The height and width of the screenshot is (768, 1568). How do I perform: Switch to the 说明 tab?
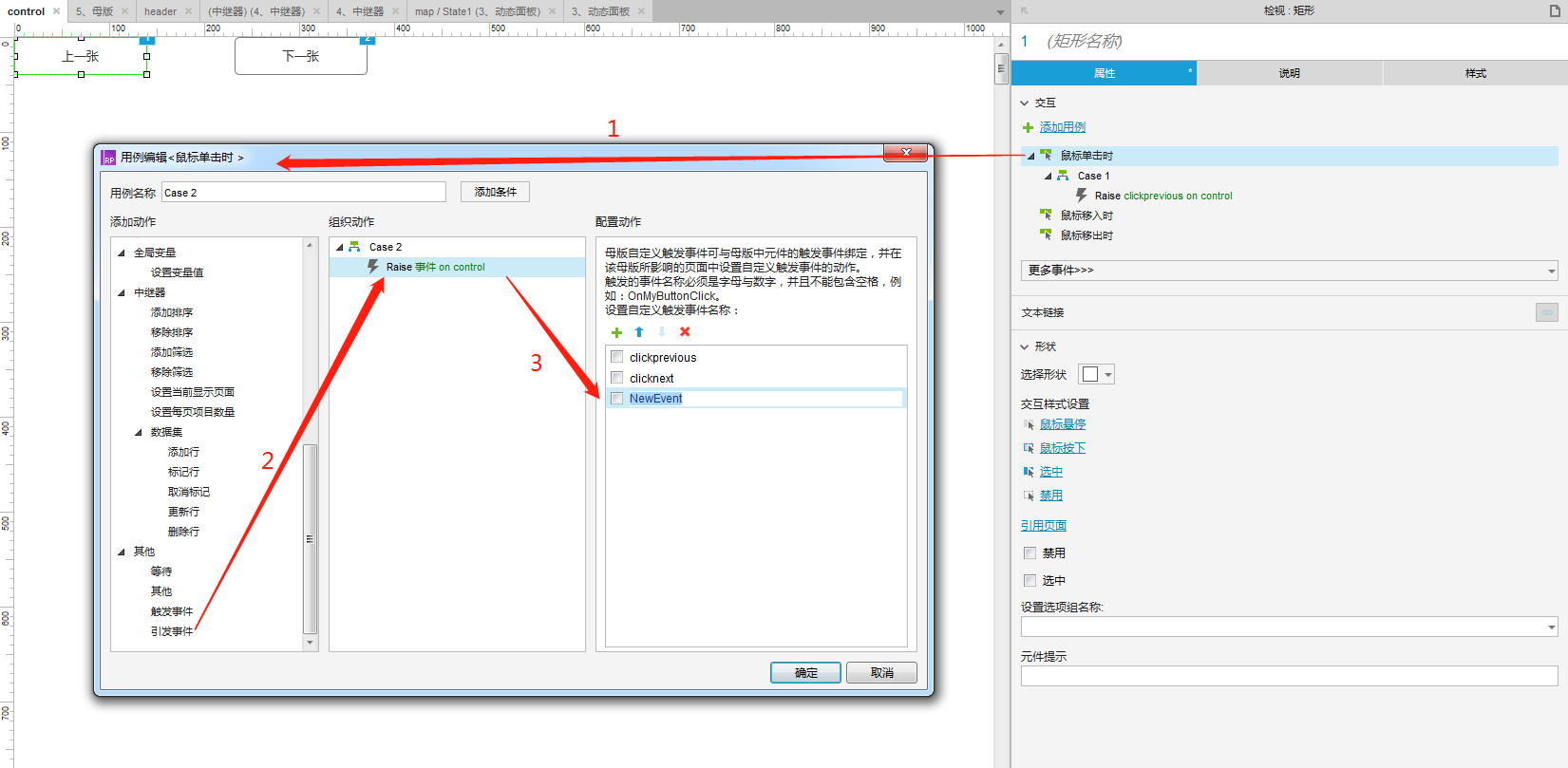[x=1289, y=73]
